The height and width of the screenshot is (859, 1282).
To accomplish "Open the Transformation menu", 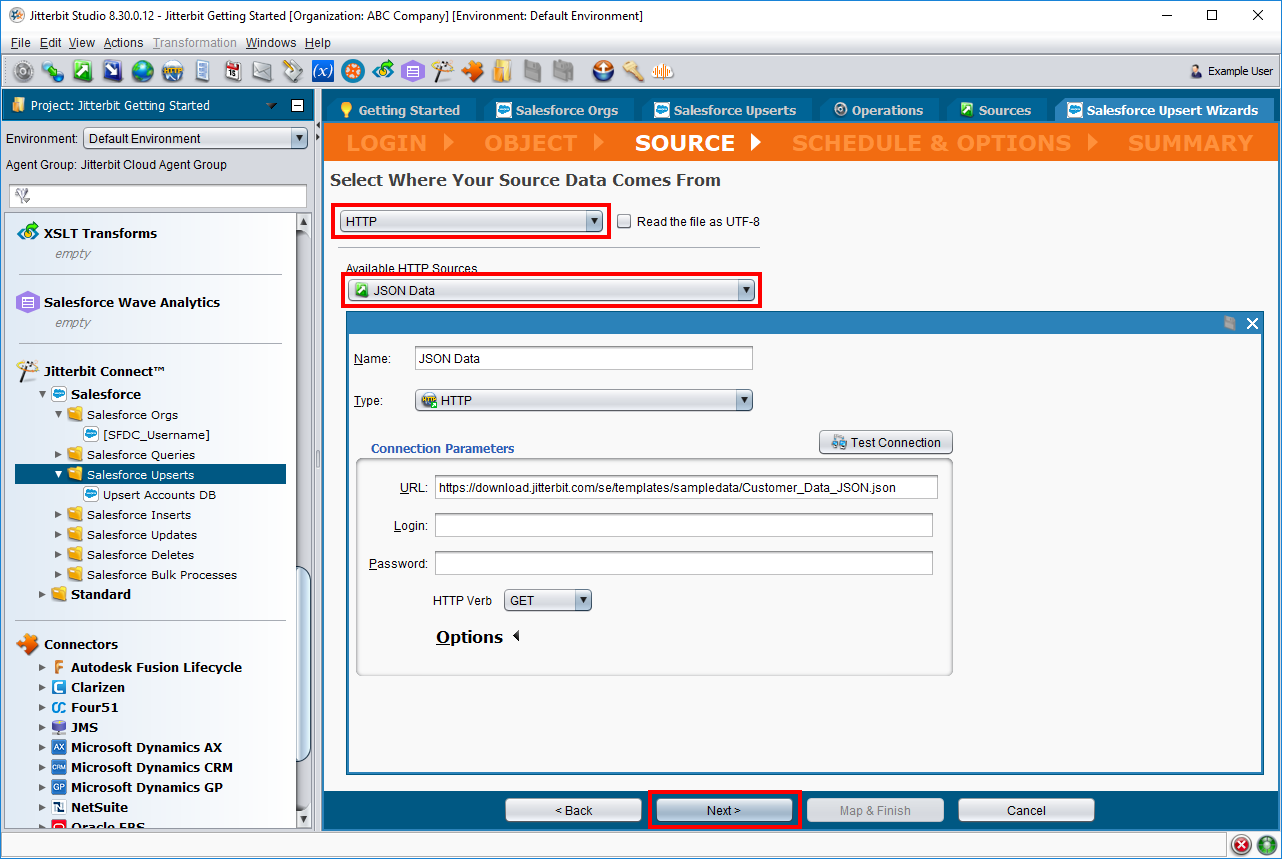I will point(195,43).
